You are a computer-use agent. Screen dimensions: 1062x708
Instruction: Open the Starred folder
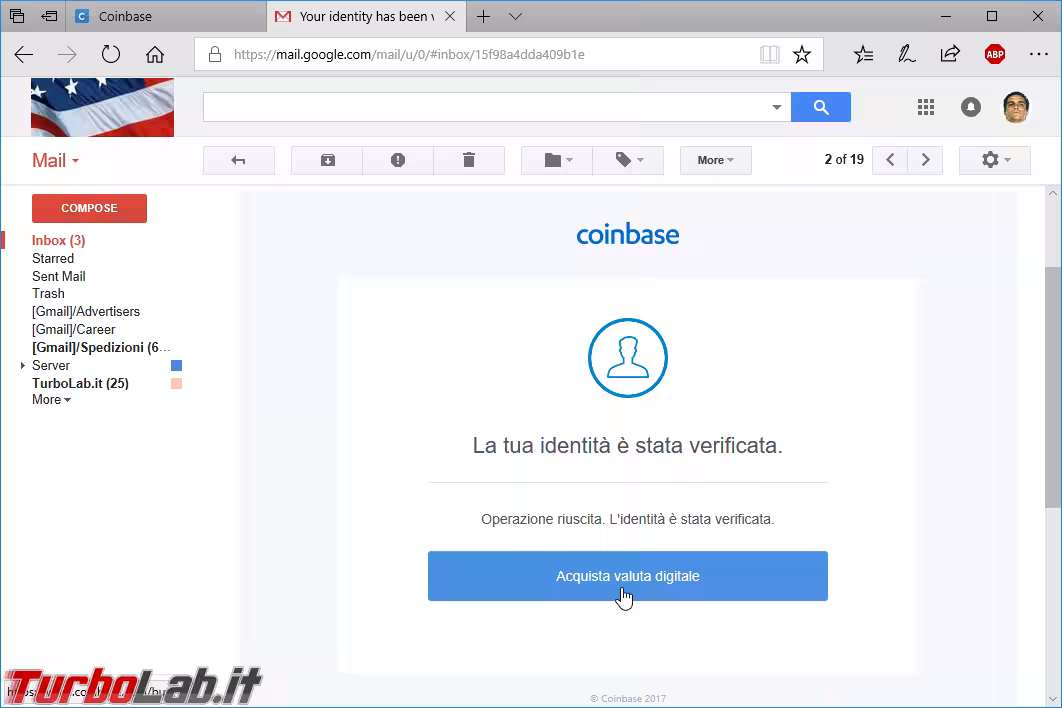(x=53, y=258)
